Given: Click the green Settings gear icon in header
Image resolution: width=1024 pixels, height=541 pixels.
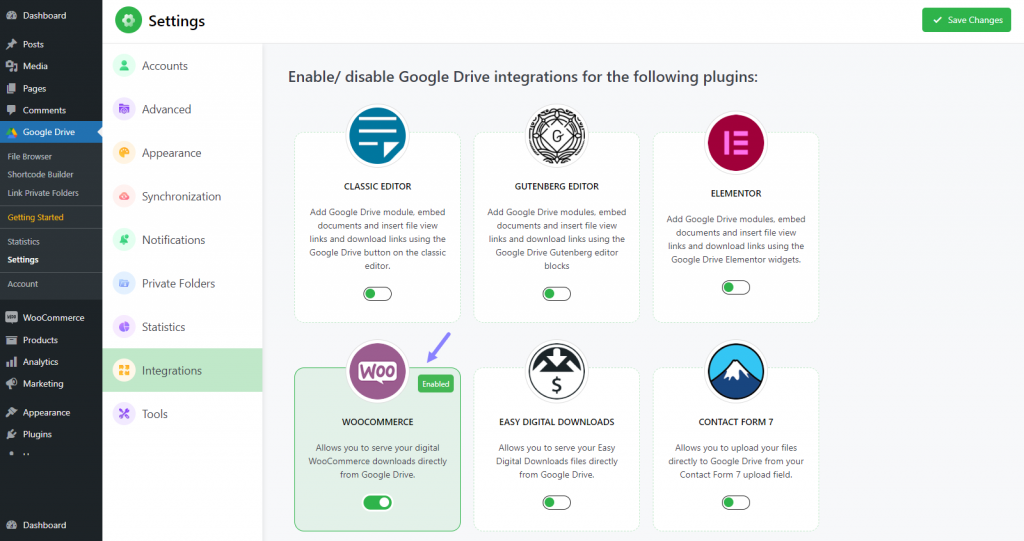Looking at the screenshot, I should click(129, 20).
